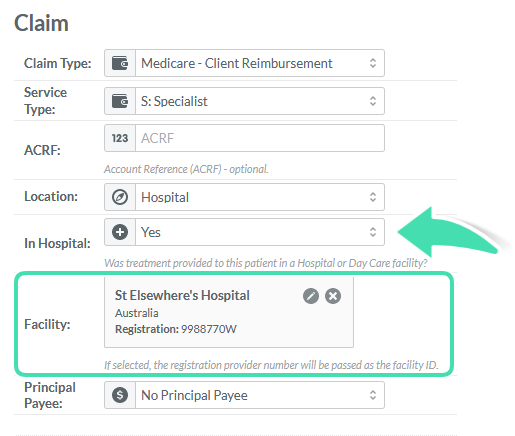515x436 pixels.
Task: Open the Location Hospital dropdown
Action: click(260, 197)
